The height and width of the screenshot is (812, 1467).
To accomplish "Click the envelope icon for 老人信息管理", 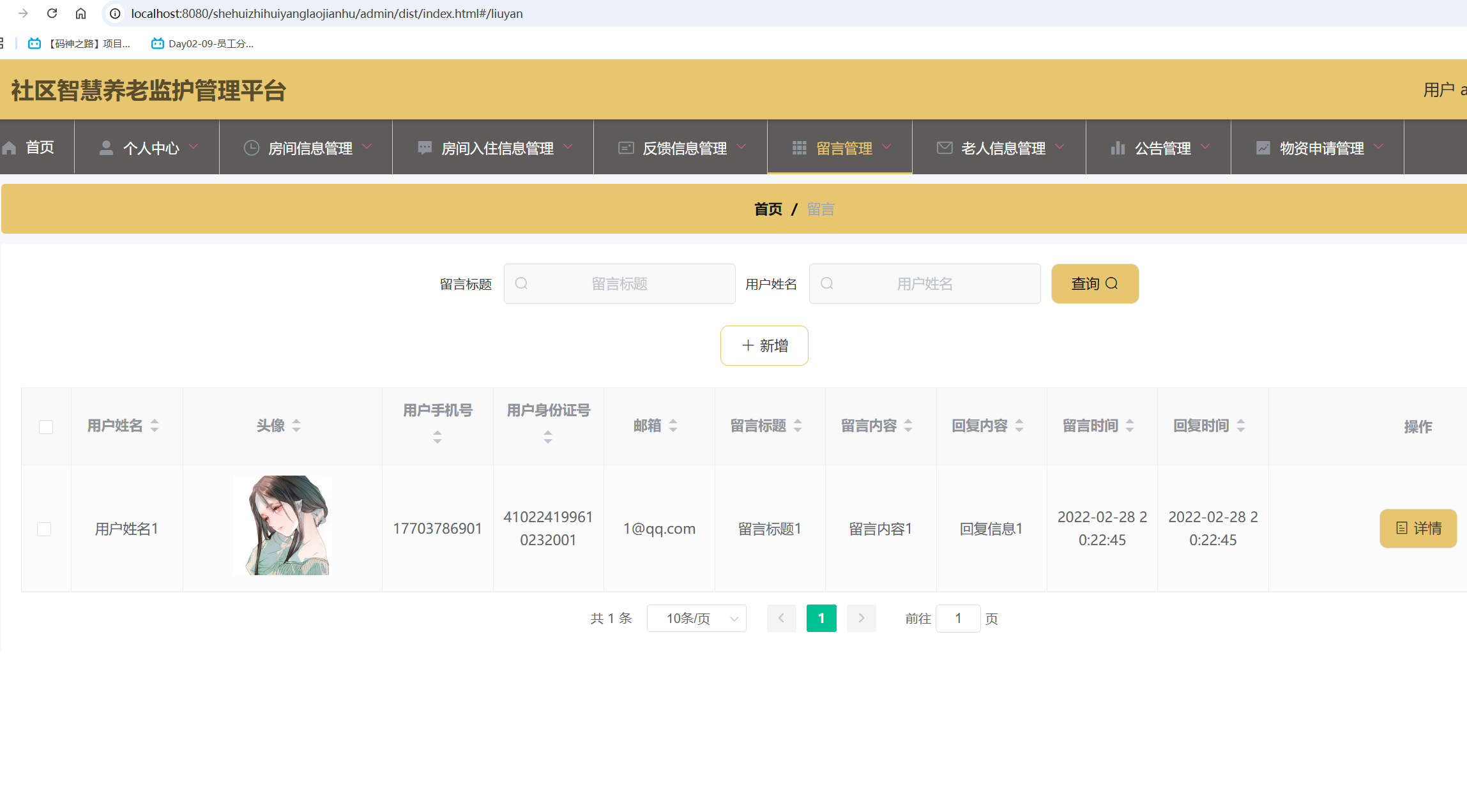I will (945, 147).
